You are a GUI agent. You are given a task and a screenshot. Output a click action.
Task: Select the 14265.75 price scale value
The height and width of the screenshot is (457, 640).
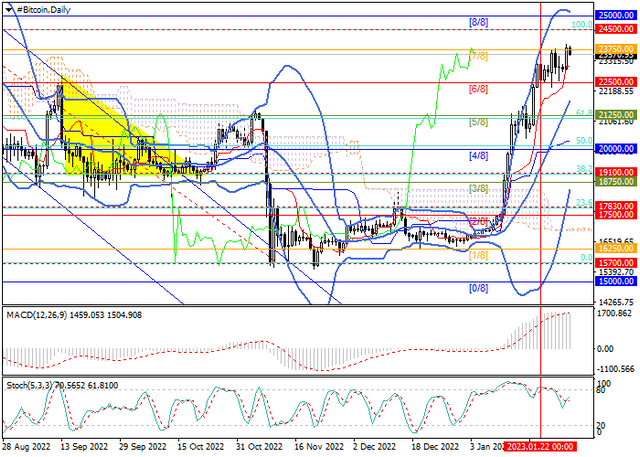[x=616, y=302]
